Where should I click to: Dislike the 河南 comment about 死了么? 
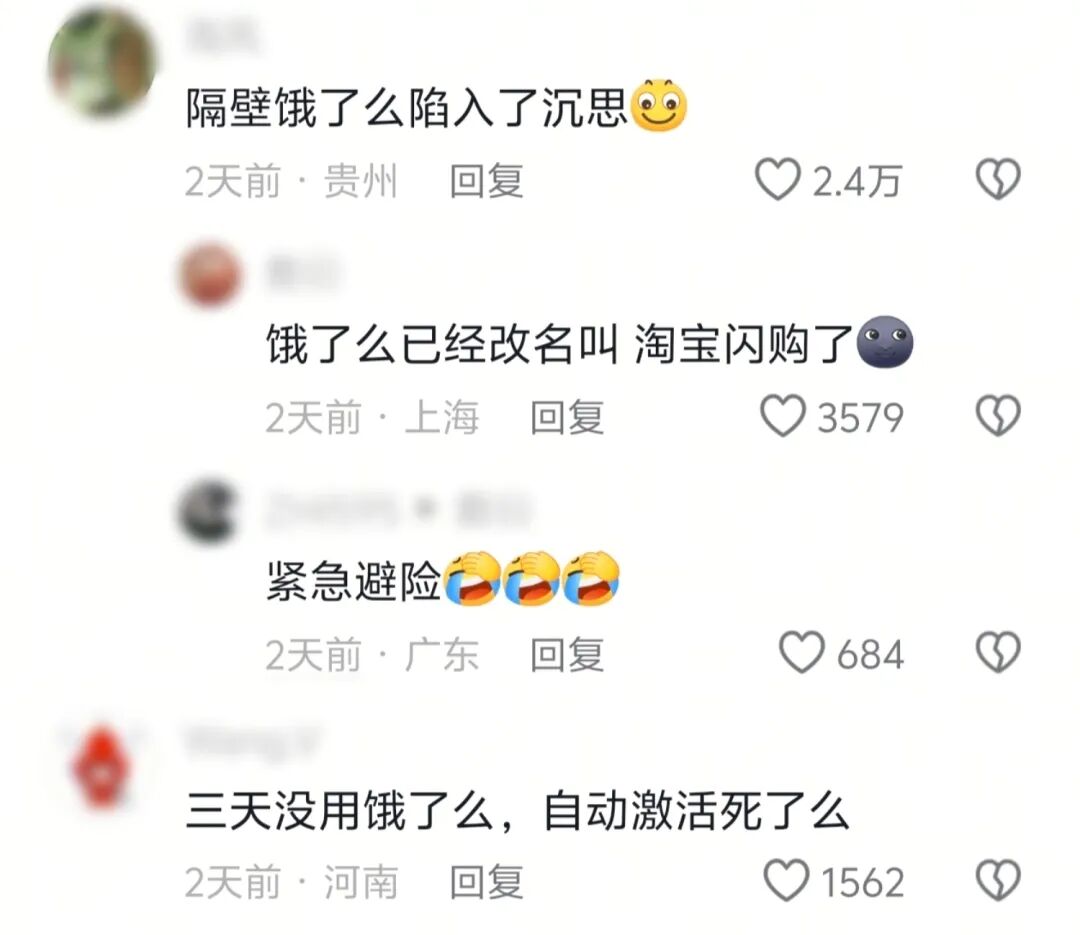(998, 881)
